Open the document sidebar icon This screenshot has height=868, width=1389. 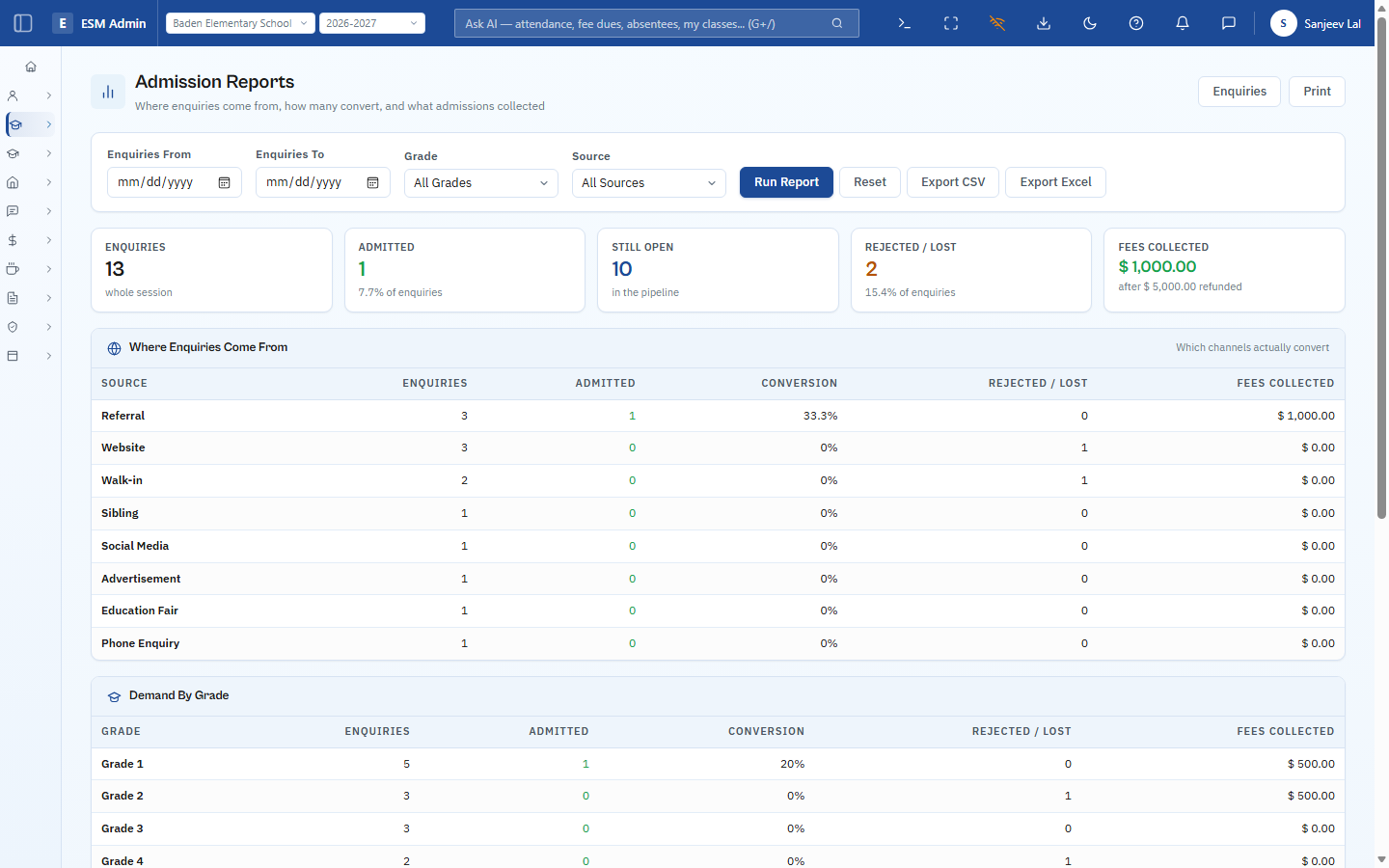(x=13, y=298)
